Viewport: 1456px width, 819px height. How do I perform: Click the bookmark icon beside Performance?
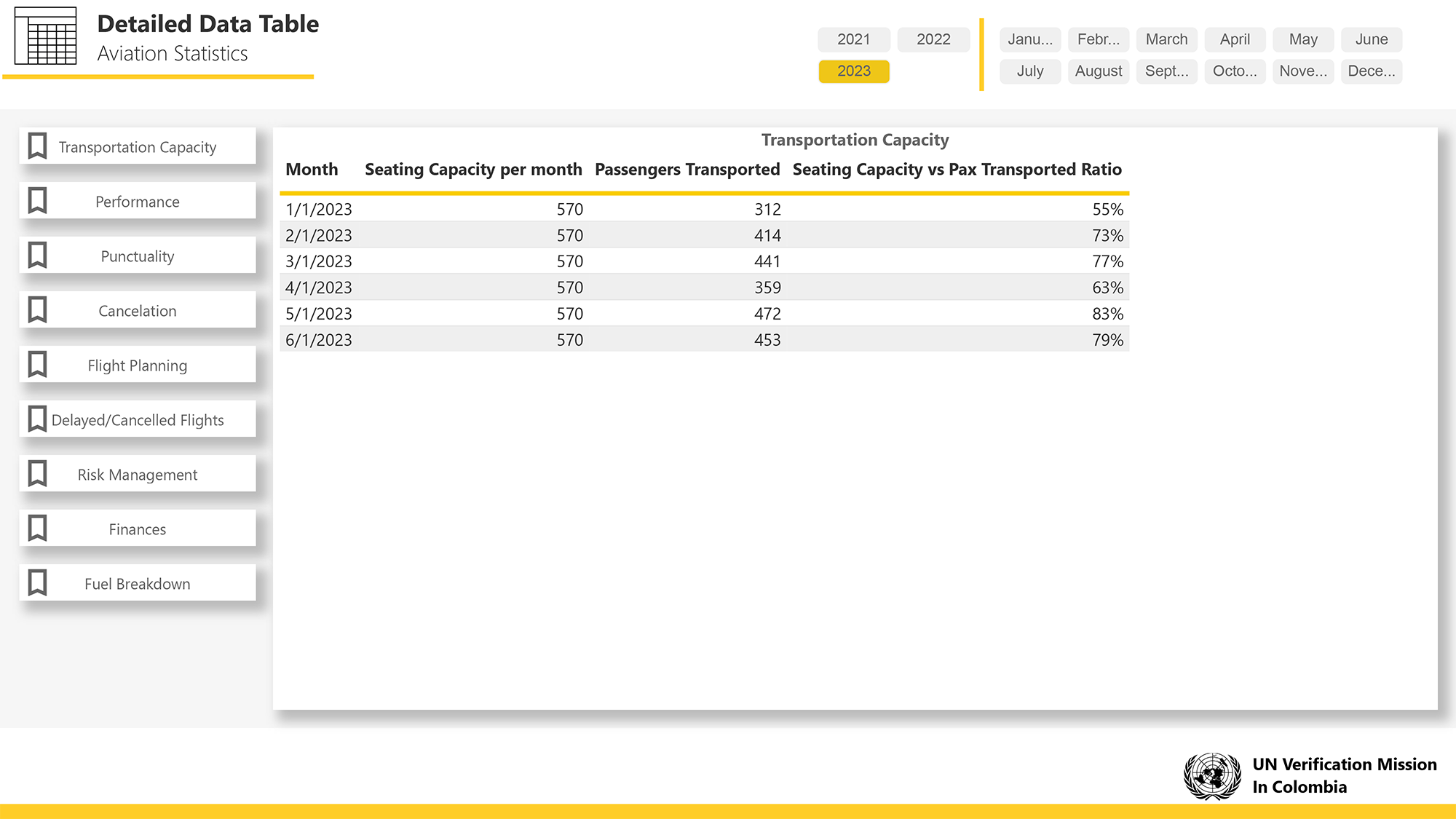coord(37,201)
